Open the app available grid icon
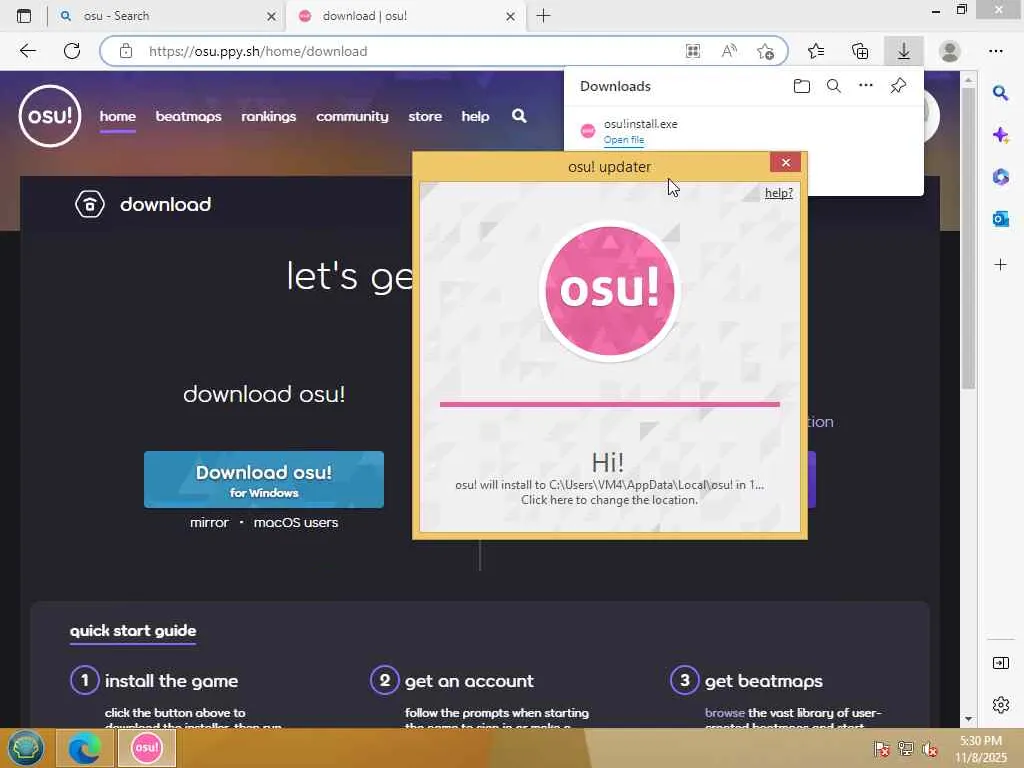 pyautogui.click(x=693, y=51)
